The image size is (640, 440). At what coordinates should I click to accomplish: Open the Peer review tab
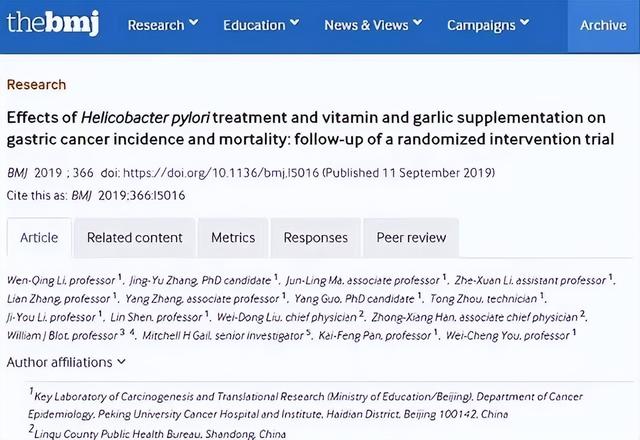tap(410, 238)
